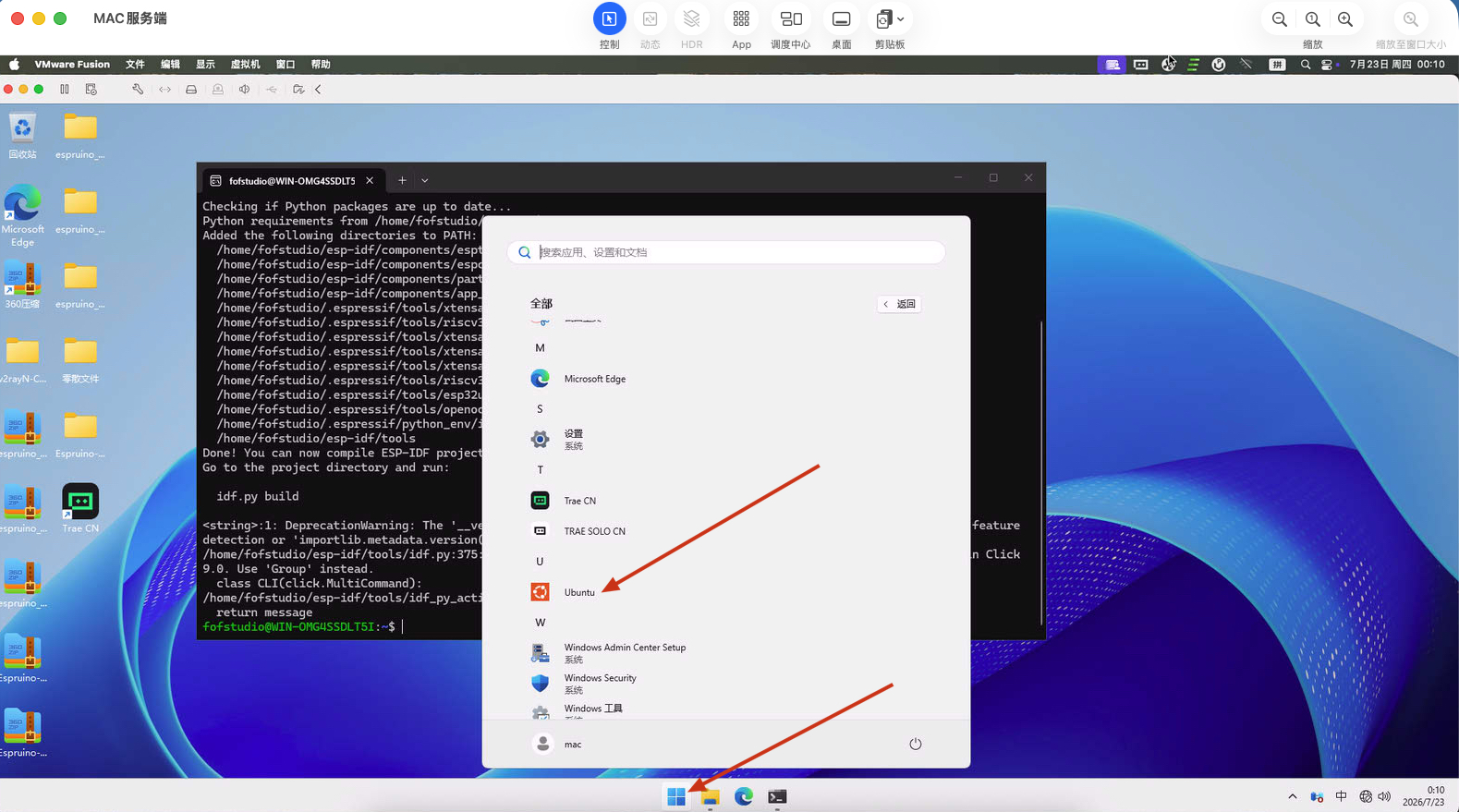This screenshot has height=812, width=1459.
Task: Open the 窗口 menu in the menu bar
Action: [286, 65]
